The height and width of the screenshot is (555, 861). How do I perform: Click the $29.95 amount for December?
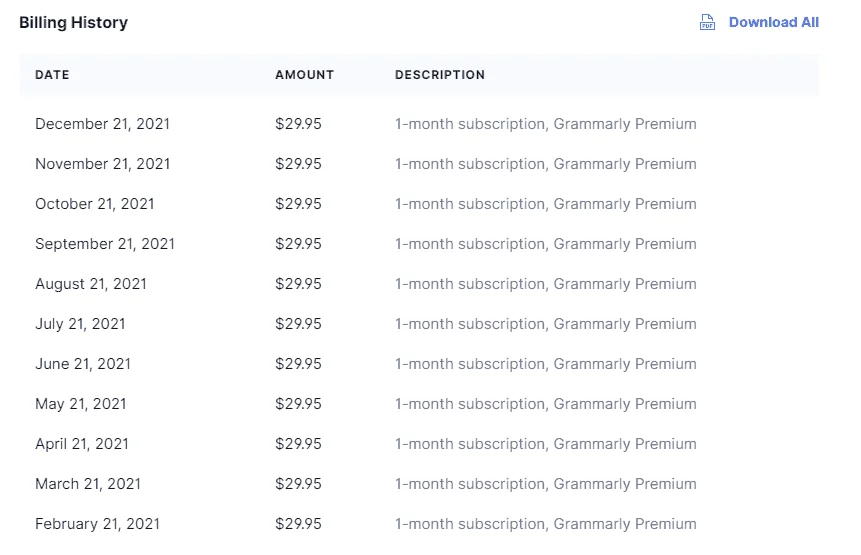[298, 124]
